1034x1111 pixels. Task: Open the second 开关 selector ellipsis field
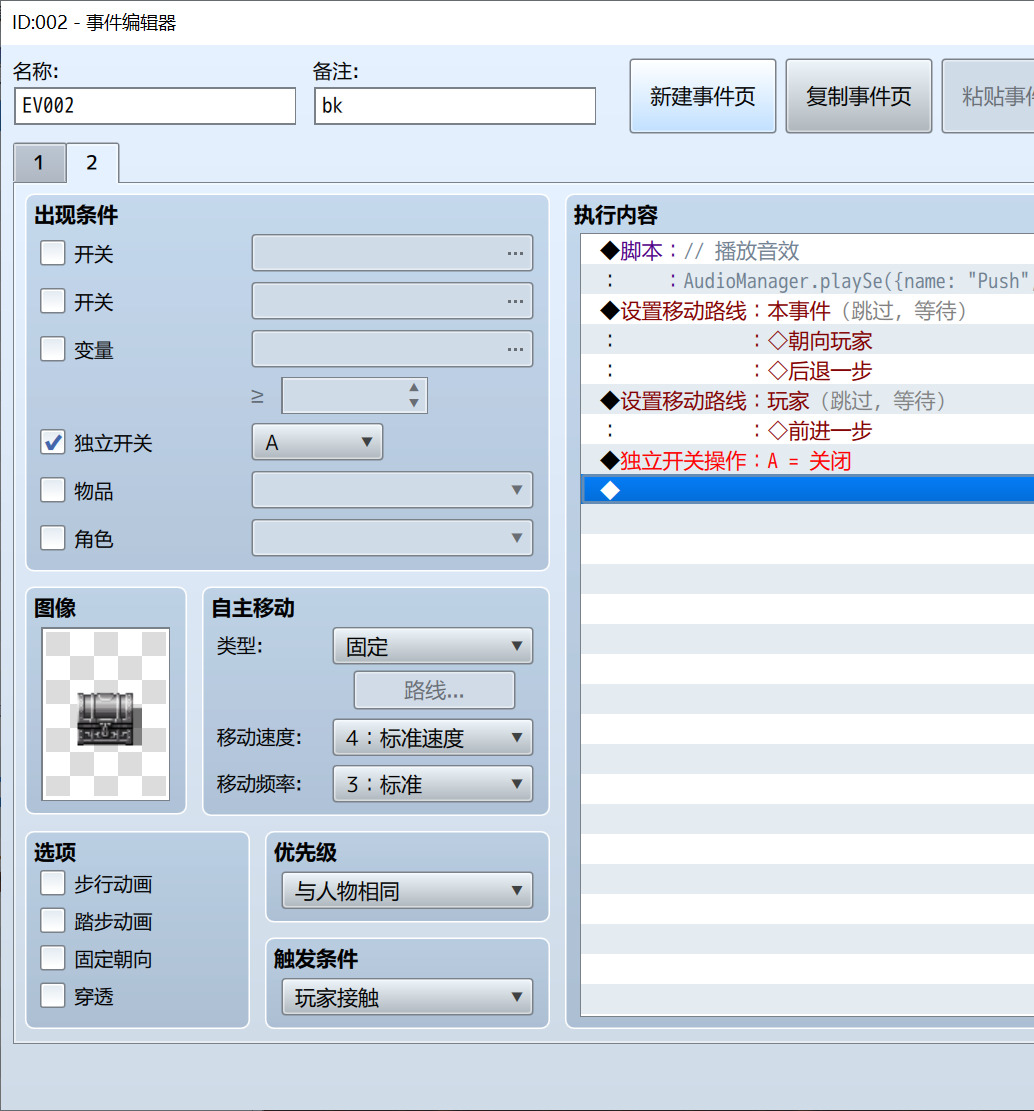(x=392, y=301)
